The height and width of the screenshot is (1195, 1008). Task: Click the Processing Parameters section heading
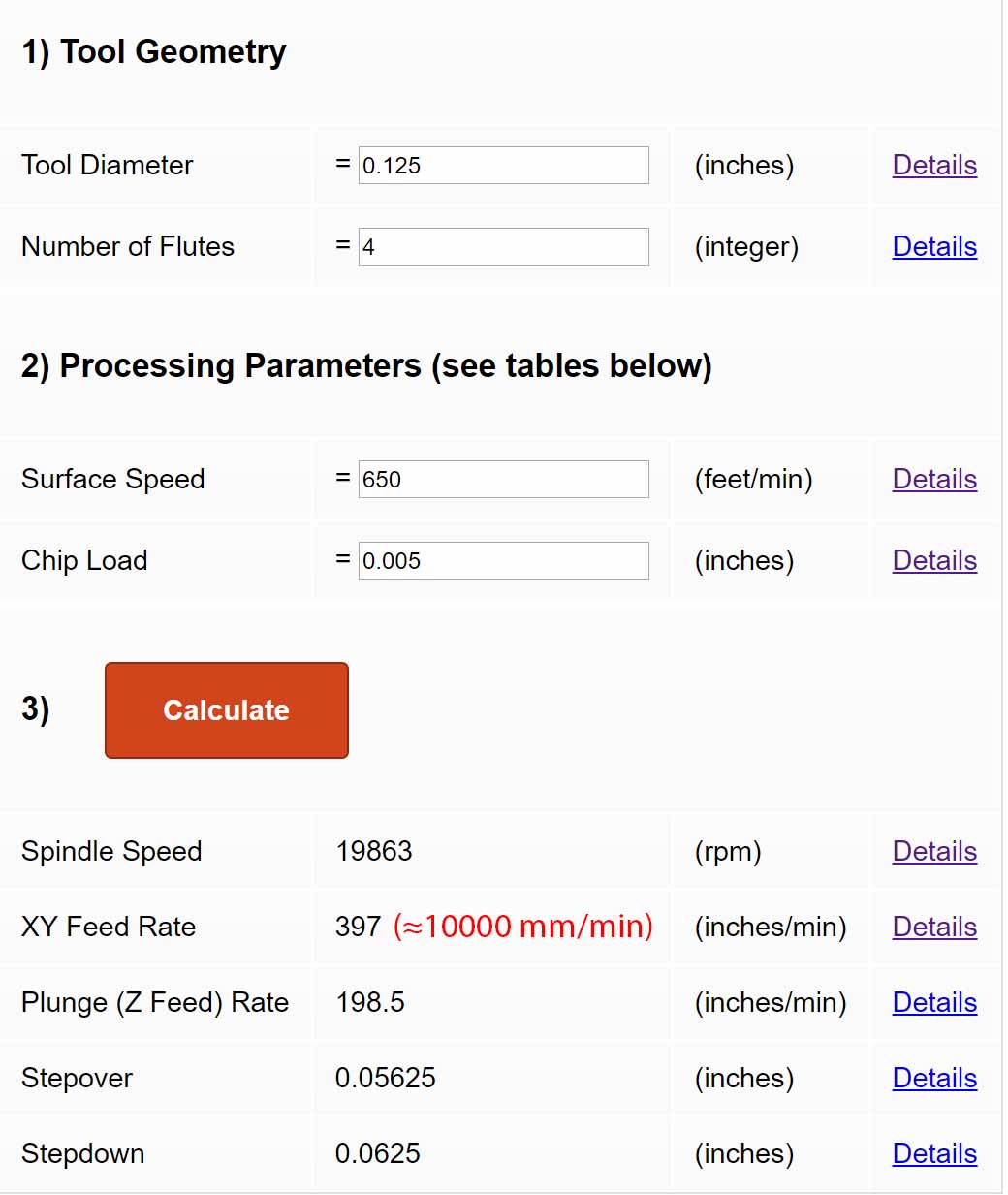click(366, 366)
